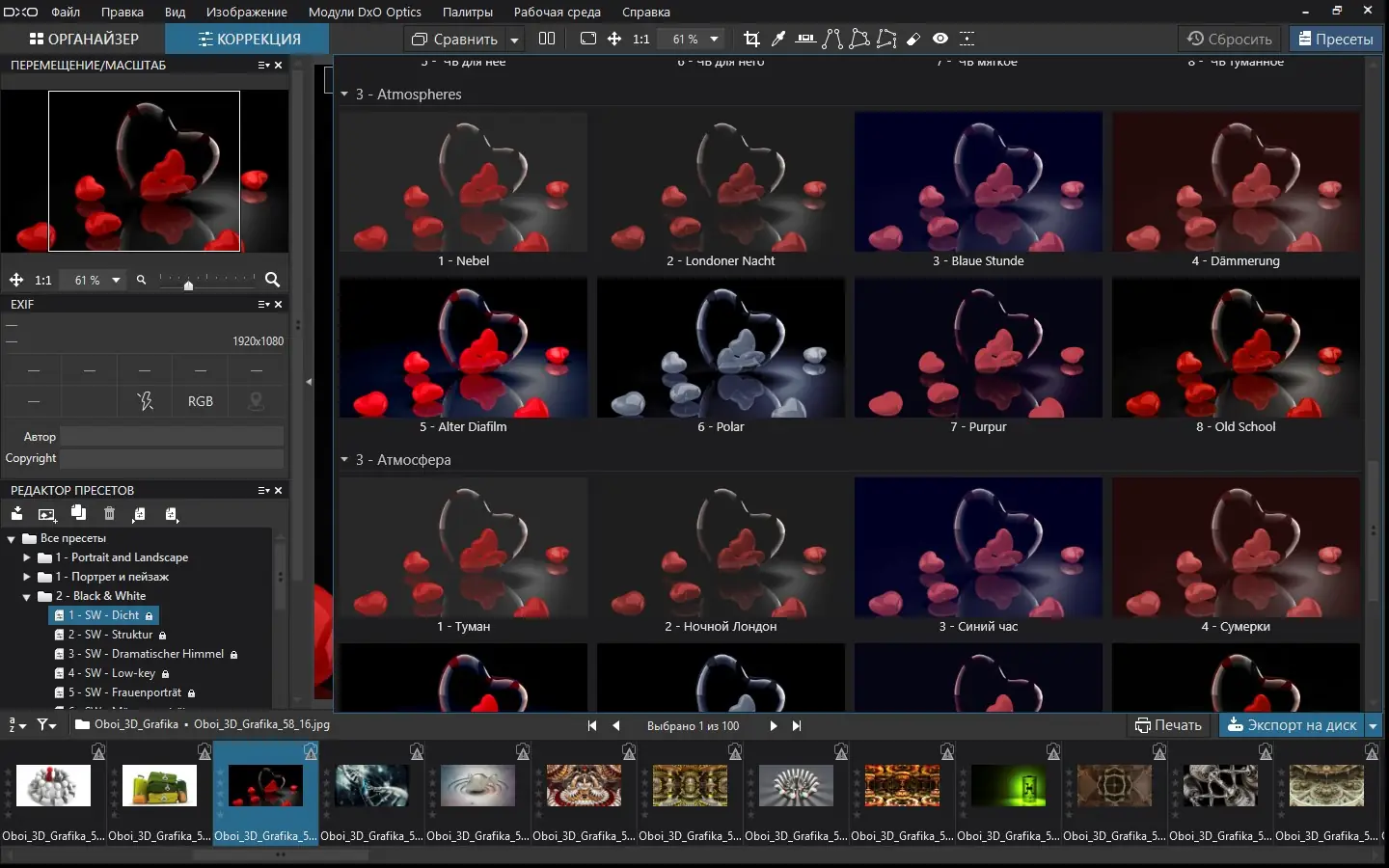Toggle the eye preview icon in toolbar

tap(940, 39)
